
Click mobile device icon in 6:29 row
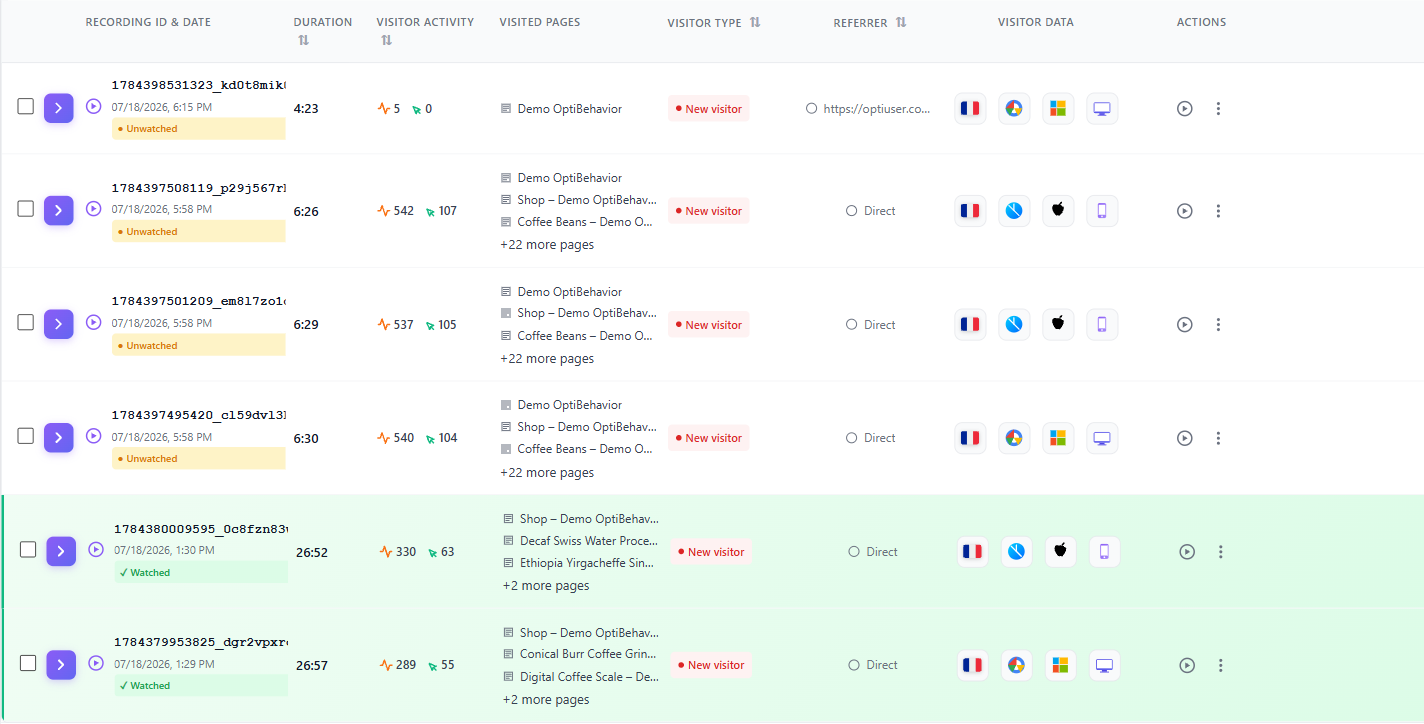1102,325
